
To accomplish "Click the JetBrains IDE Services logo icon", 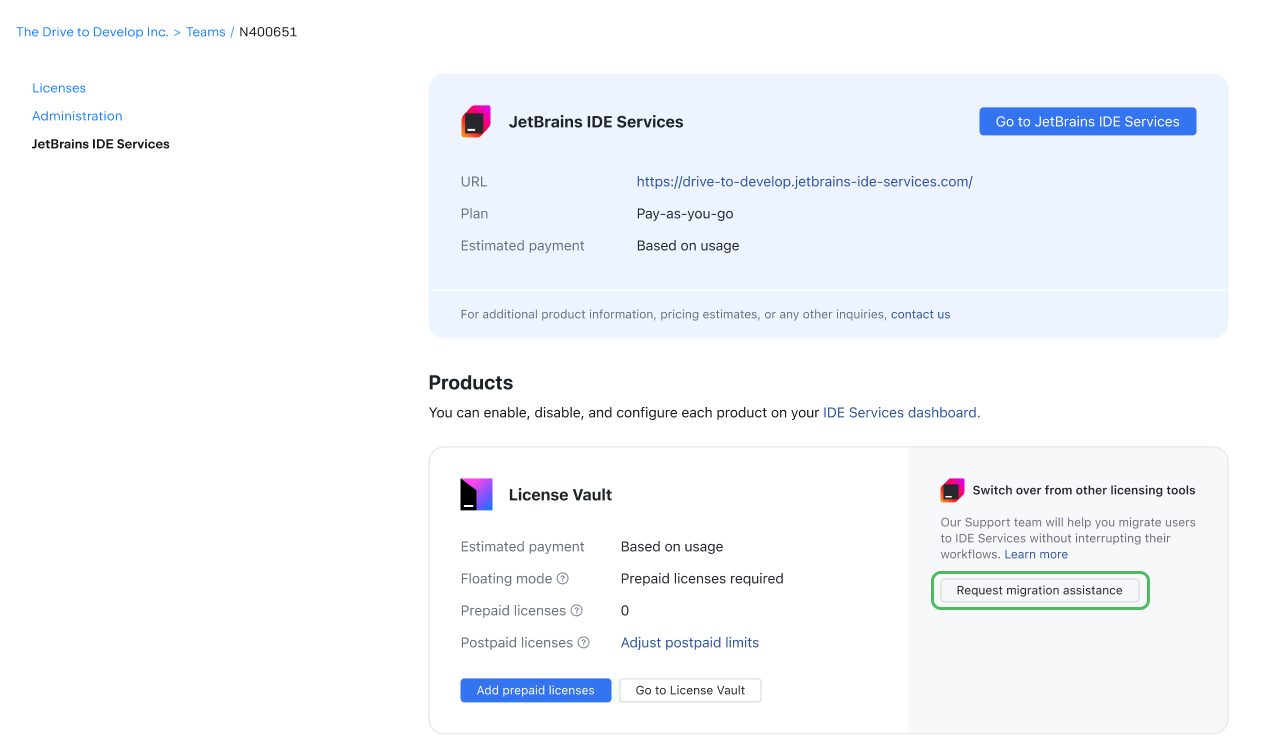I will [476, 122].
